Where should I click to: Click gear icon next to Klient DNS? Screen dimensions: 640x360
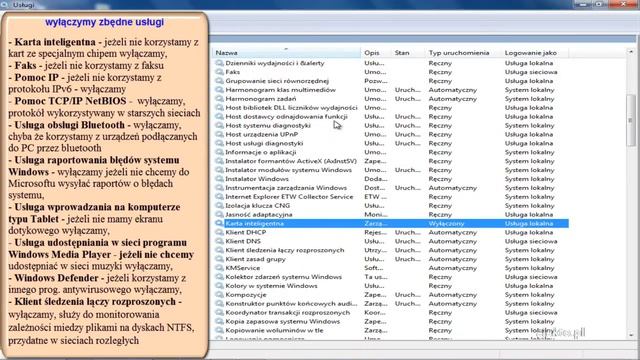click(219, 241)
